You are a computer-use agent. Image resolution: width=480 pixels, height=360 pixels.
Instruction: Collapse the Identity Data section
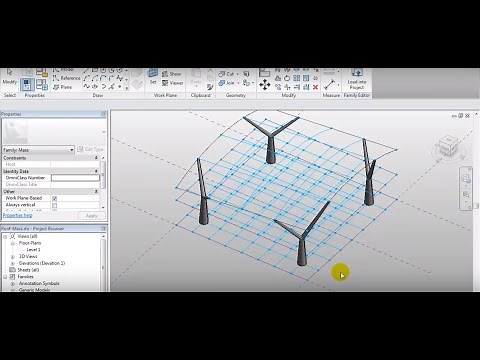tap(96, 171)
